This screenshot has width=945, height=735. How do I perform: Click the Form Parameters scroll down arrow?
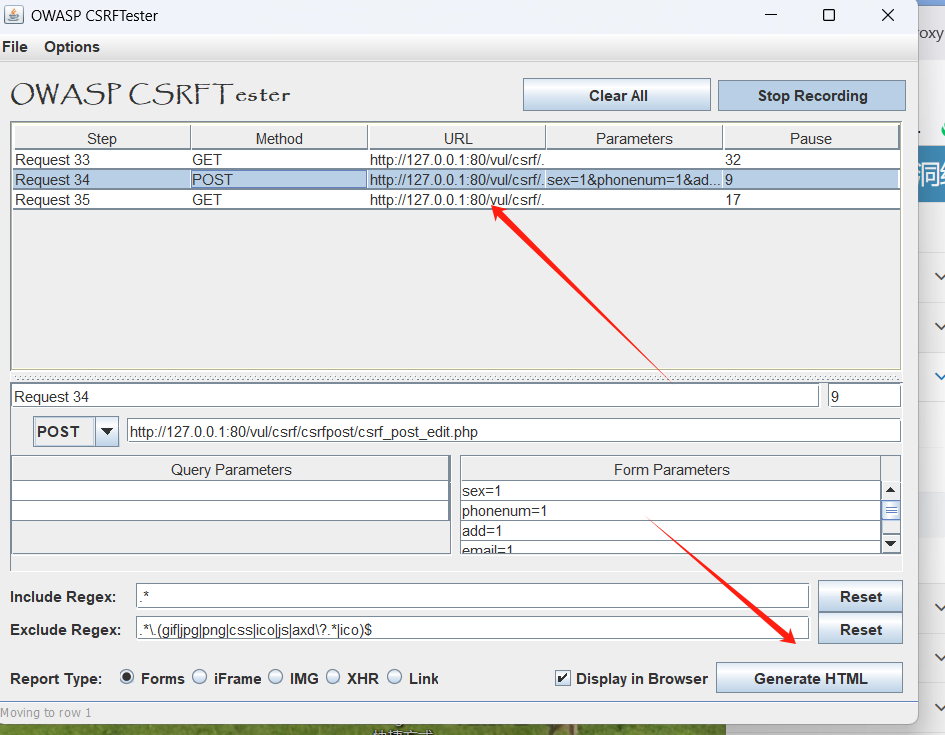pyautogui.click(x=891, y=543)
